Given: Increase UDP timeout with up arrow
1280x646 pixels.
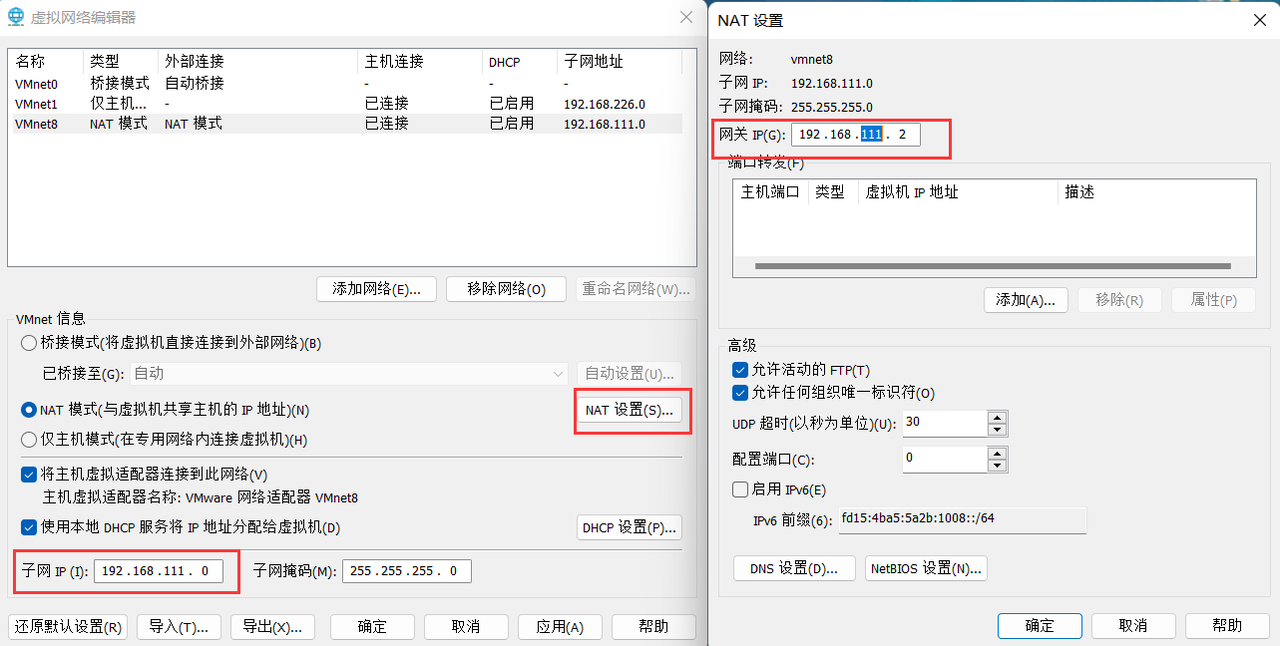Looking at the screenshot, I should (x=996, y=417).
